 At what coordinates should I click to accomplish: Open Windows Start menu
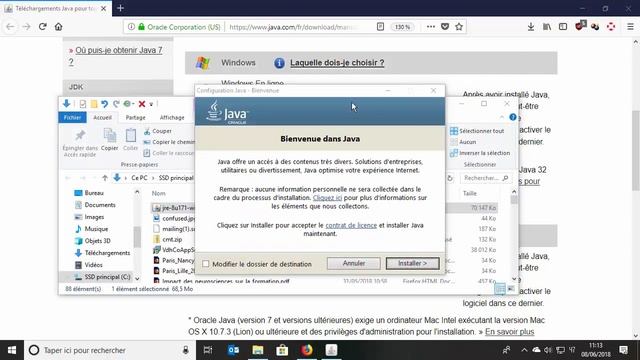[x=12, y=350]
